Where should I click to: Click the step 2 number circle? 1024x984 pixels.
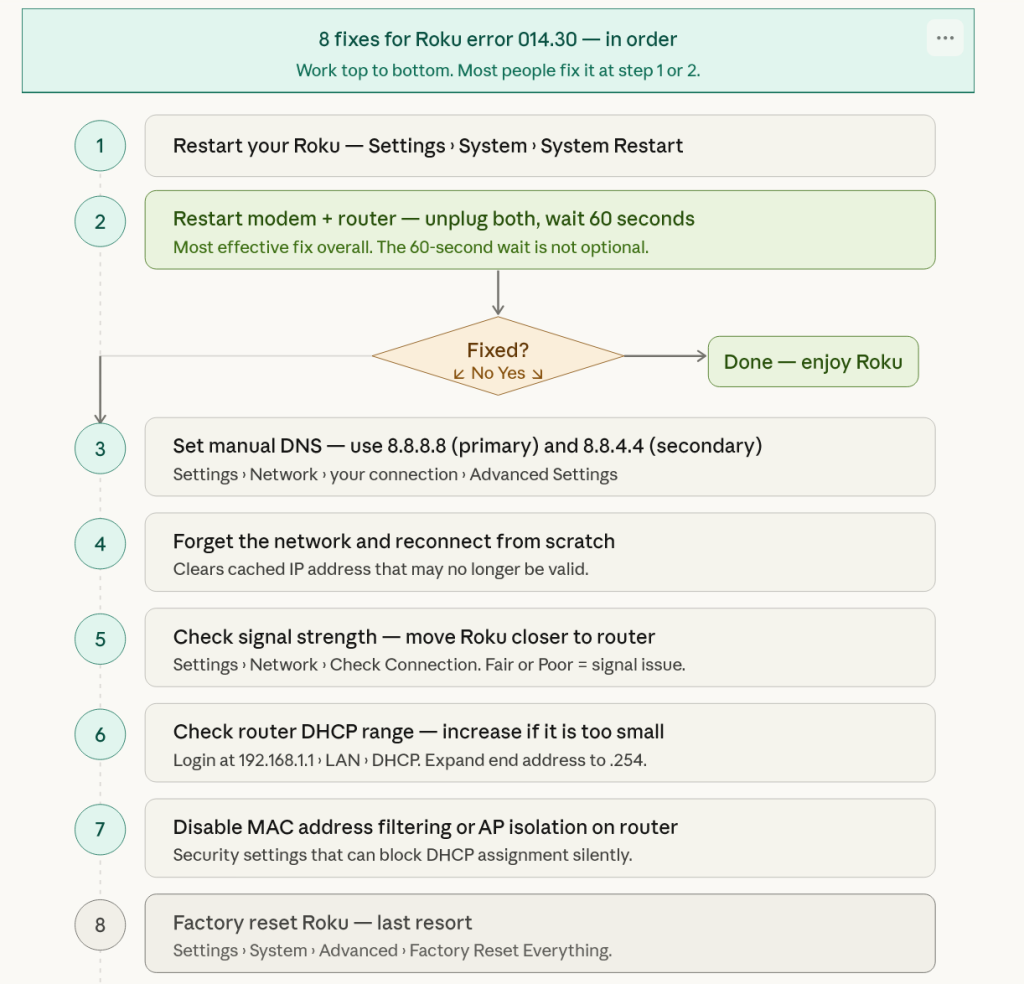click(x=100, y=222)
